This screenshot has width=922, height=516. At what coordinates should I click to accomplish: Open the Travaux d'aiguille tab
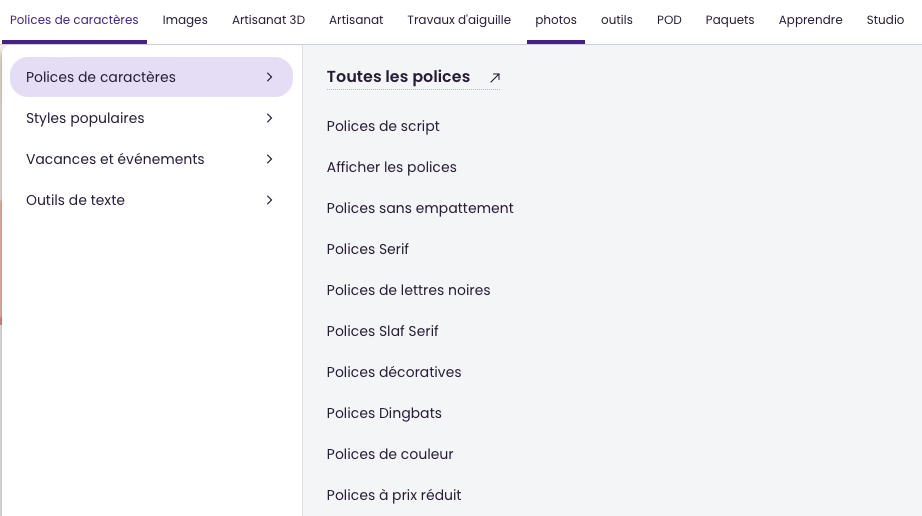click(459, 20)
